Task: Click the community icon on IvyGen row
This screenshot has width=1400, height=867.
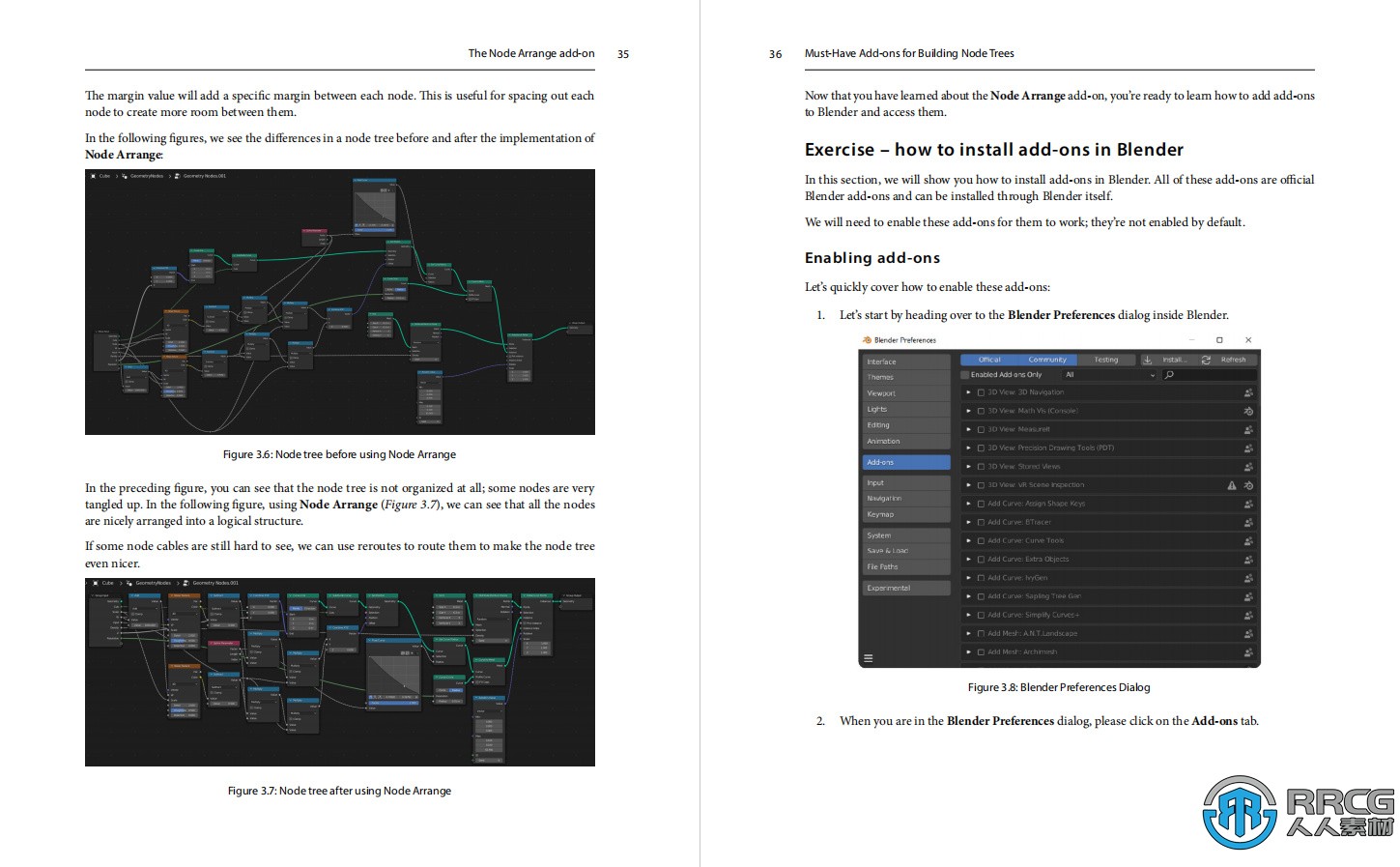Action: point(1248,578)
